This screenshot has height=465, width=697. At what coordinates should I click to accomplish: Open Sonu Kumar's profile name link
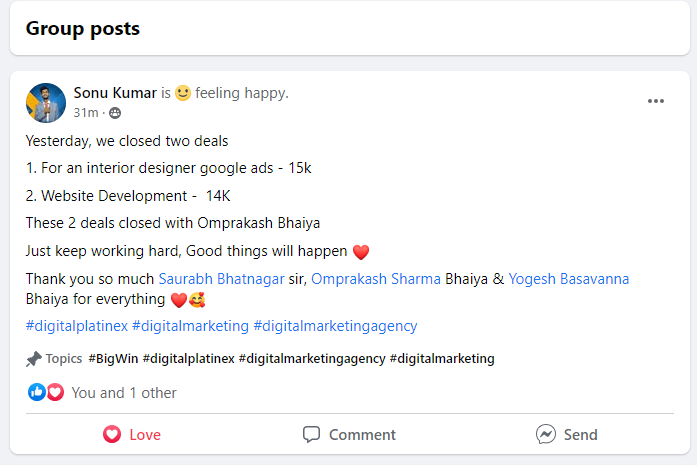pos(115,93)
